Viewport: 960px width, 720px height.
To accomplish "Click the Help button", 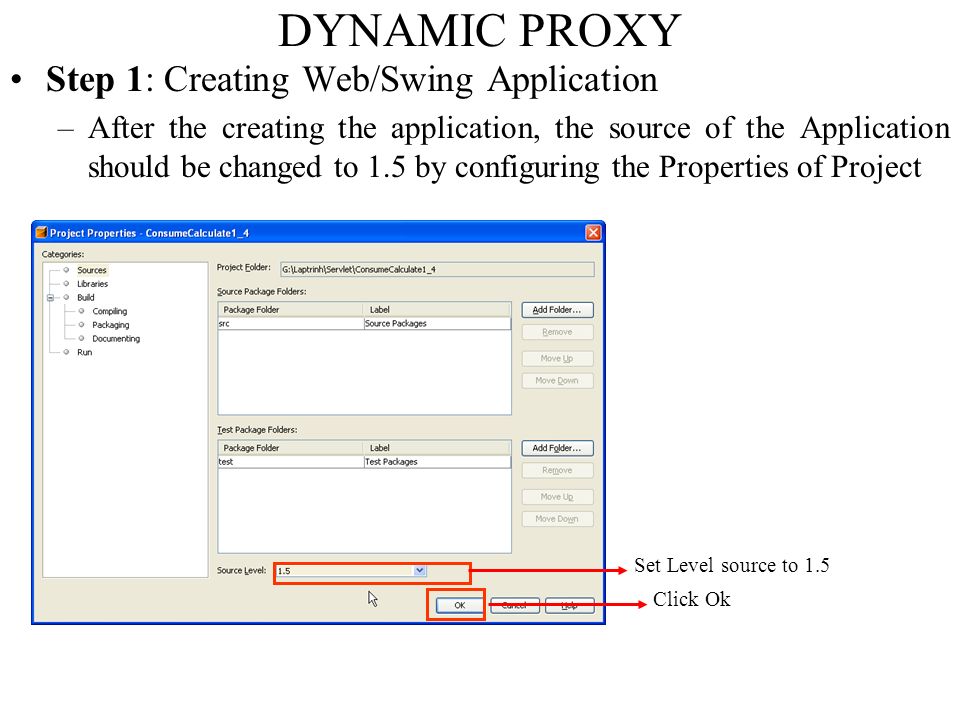I will (570, 606).
